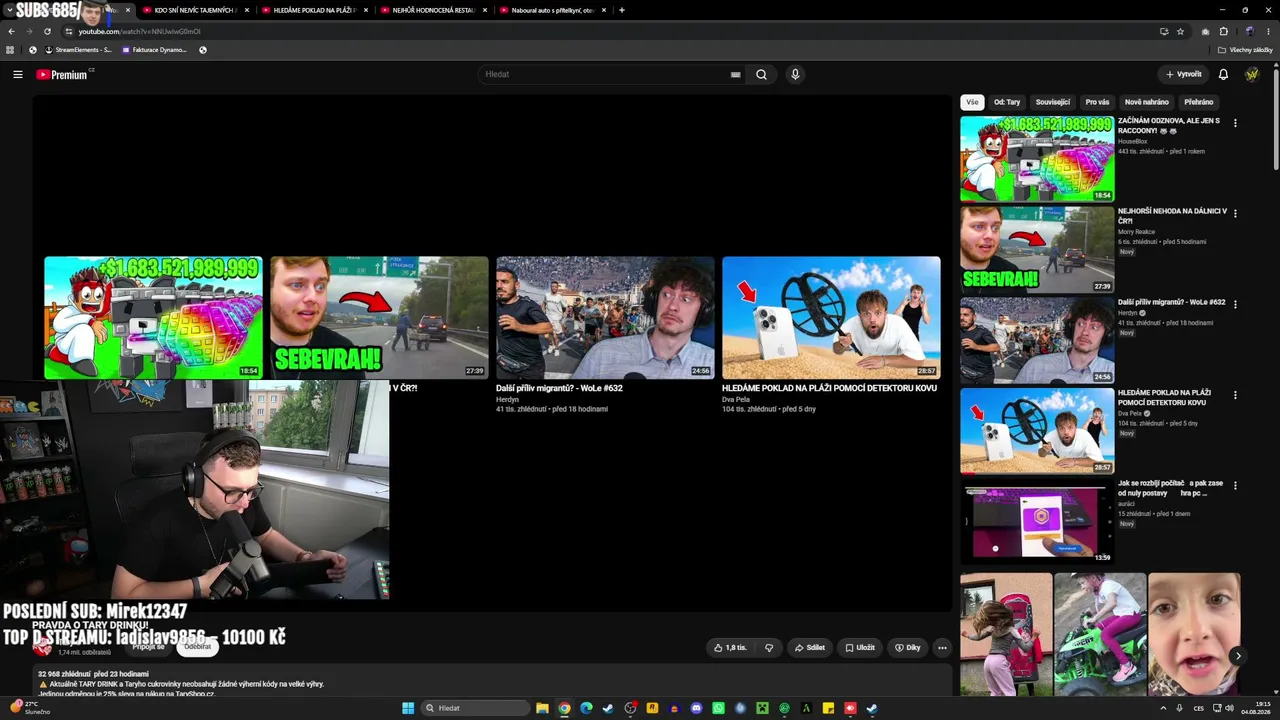Click the search magnifier button
The width and height of the screenshot is (1280, 720).
click(761, 74)
